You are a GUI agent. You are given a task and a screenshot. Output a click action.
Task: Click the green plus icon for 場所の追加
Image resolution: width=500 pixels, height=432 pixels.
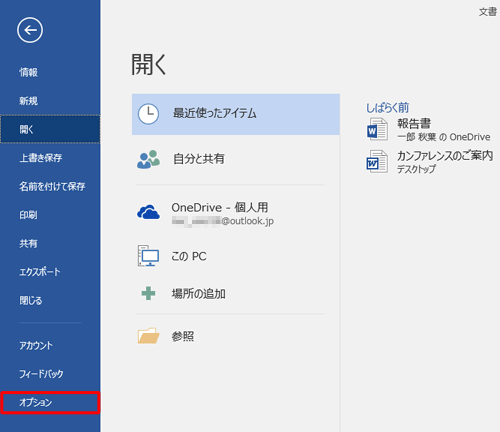pyautogui.click(x=148, y=293)
